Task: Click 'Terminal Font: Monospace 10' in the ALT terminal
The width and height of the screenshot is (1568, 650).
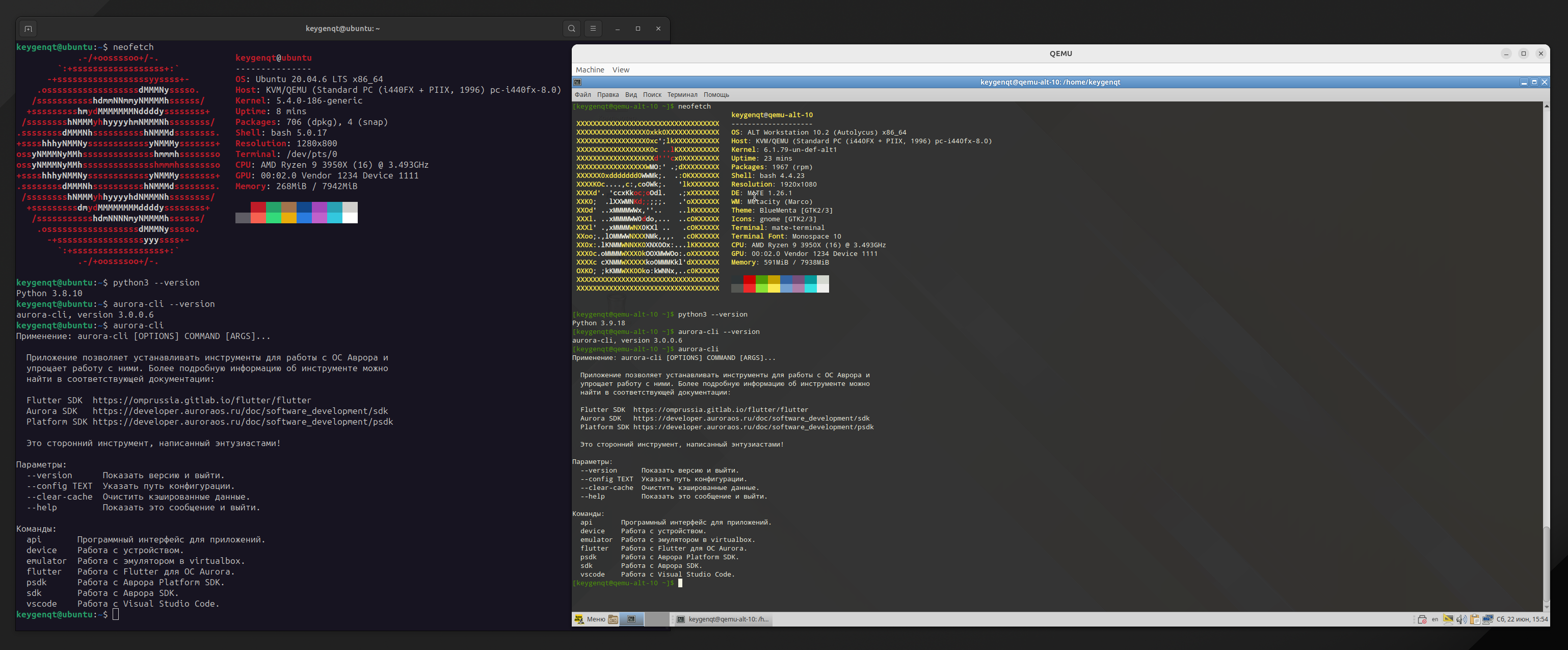Action: coord(786,237)
